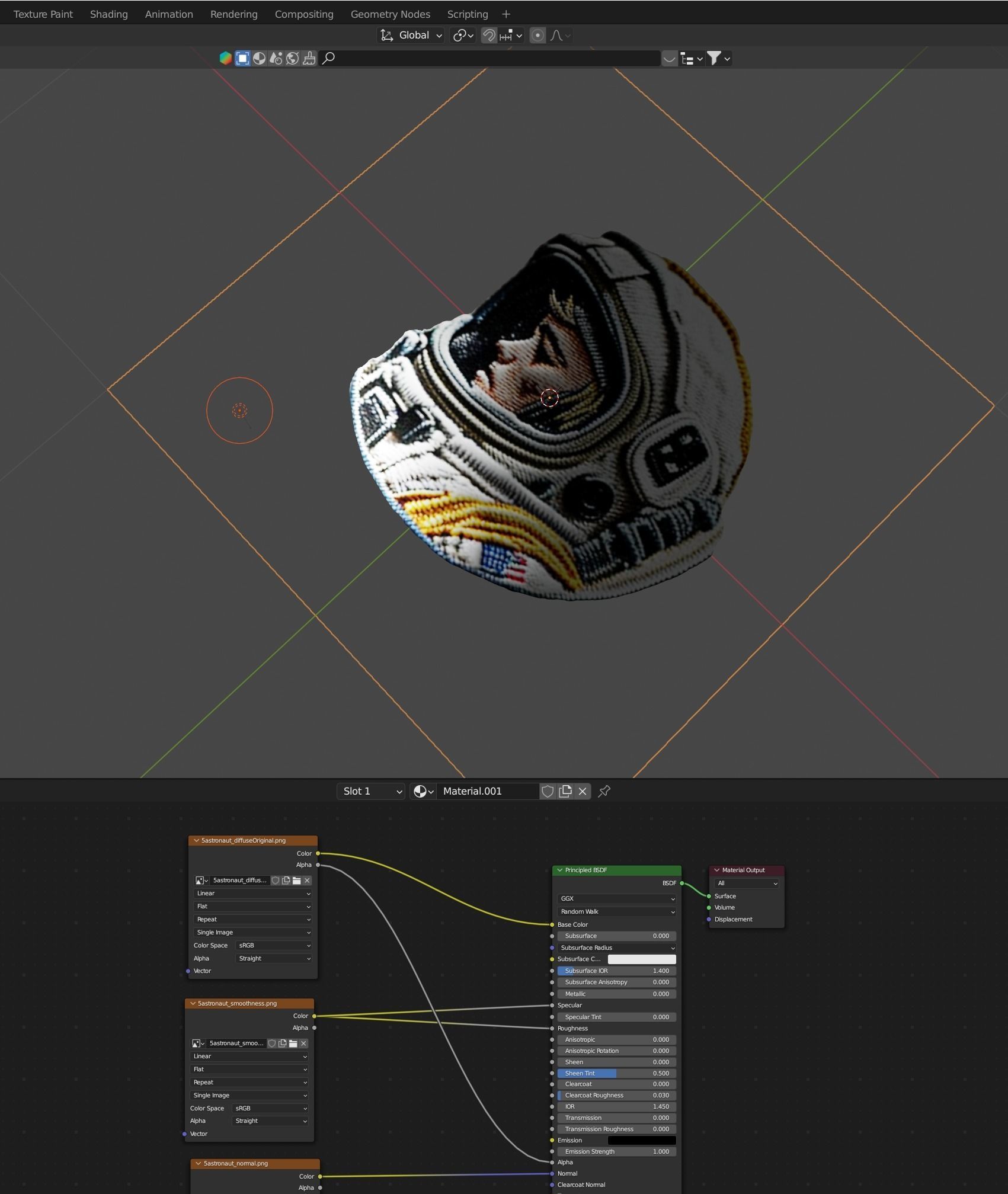Duplicate the smoothness image datablock
Viewport: 1008px width, 1194px height.
283,1043
